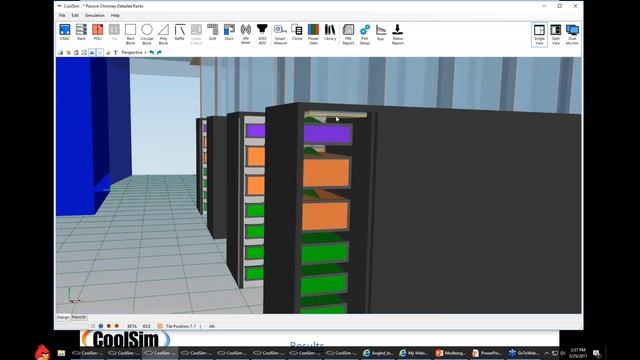Click the blue info circle in status bar
The height and width of the screenshot is (360, 640).
[101, 326]
